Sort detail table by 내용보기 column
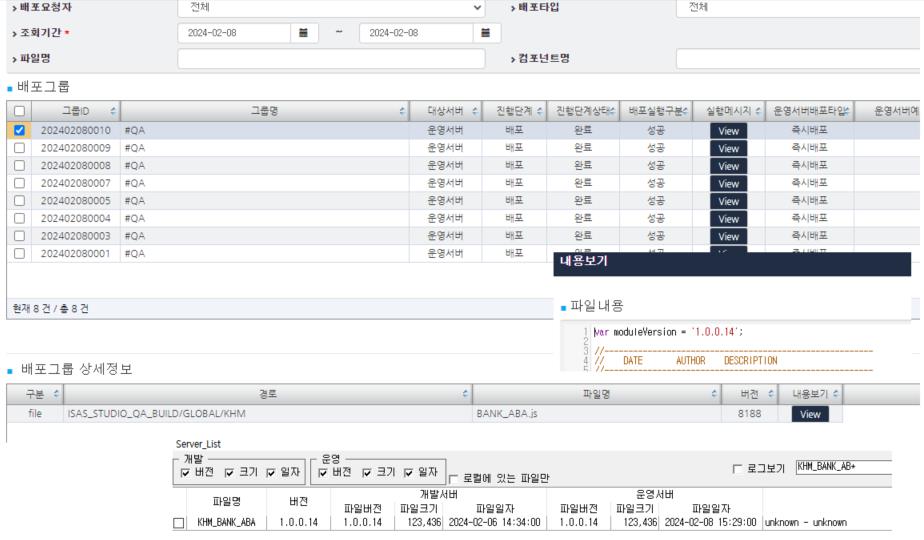 [x=835, y=393]
